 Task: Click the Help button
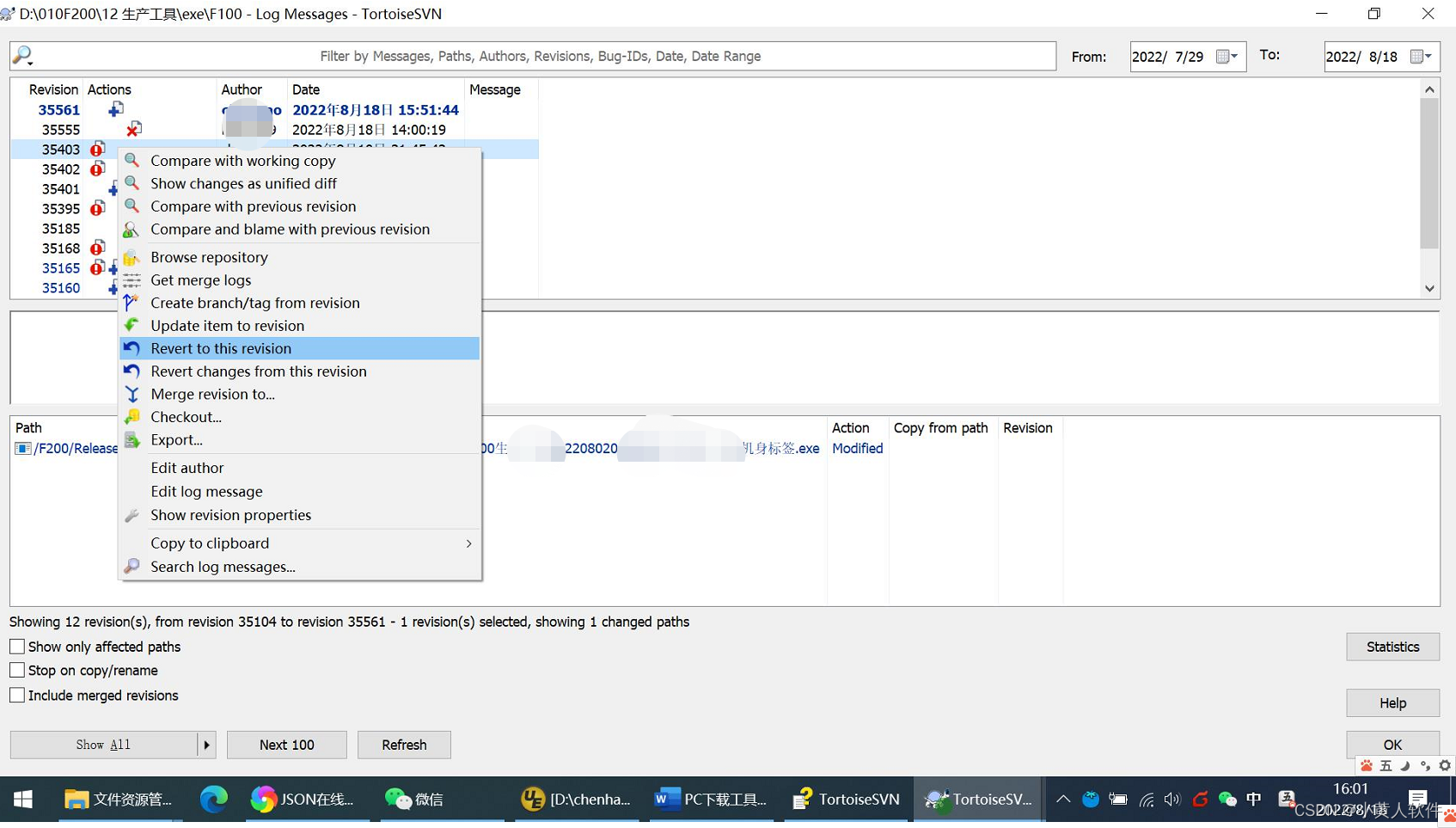(1392, 703)
